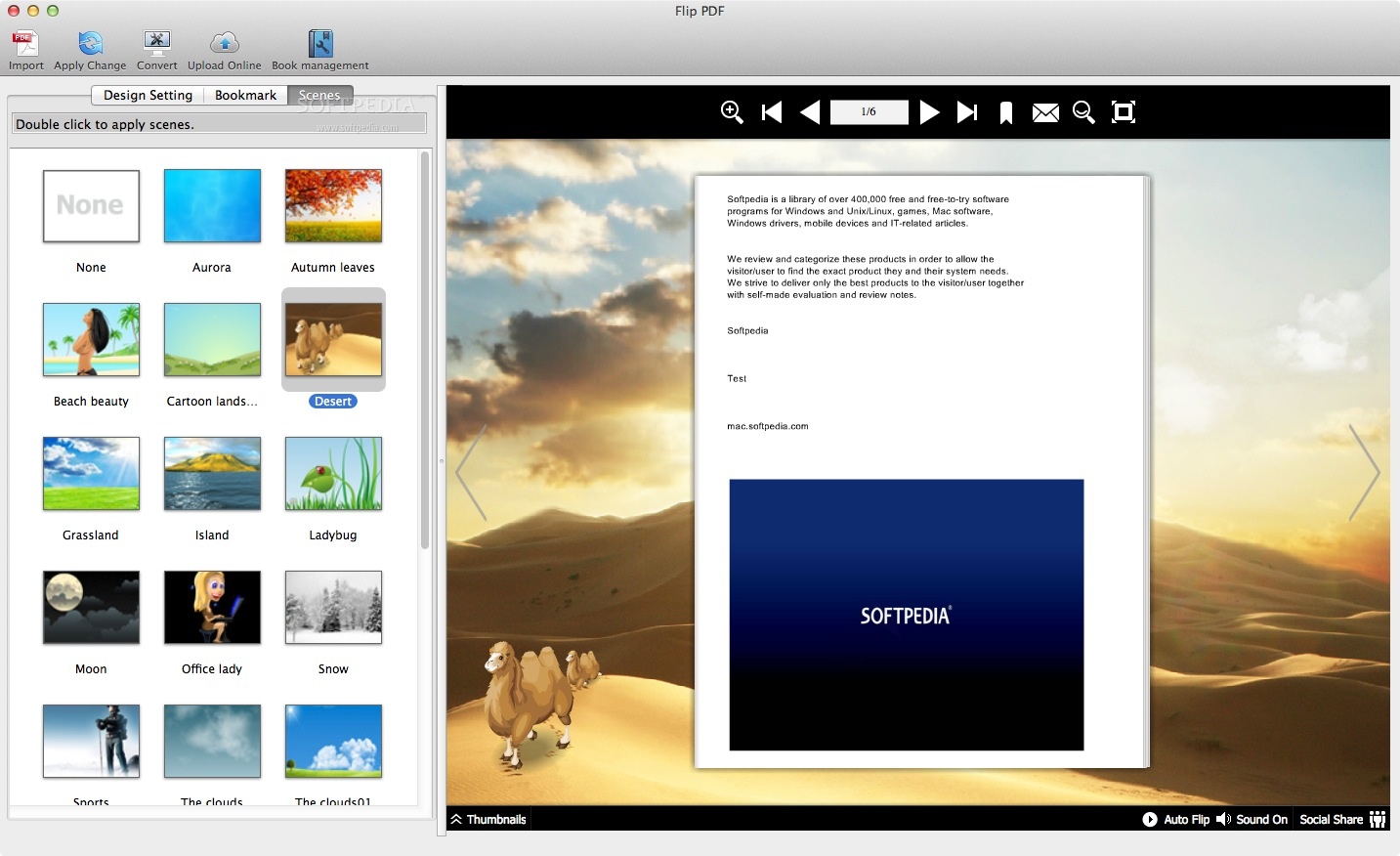Screen dimensions: 1400x856
Task: Click the Import PDF toolbar icon
Action: click(25, 43)
